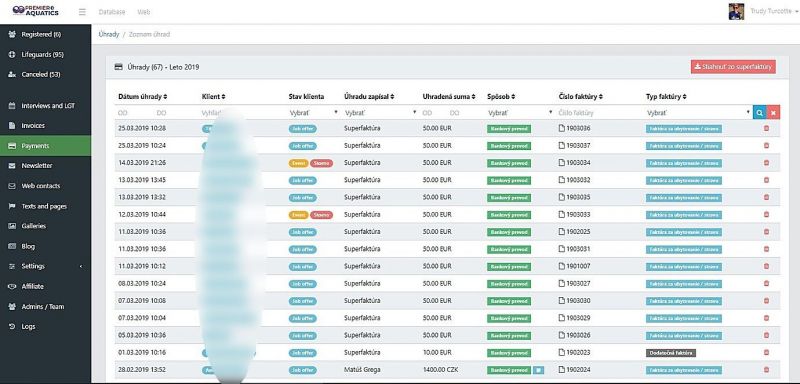Delete payment row with invoice 1903032
The width and height of the screenshot is (800, 384).
[x=766, y=181]
